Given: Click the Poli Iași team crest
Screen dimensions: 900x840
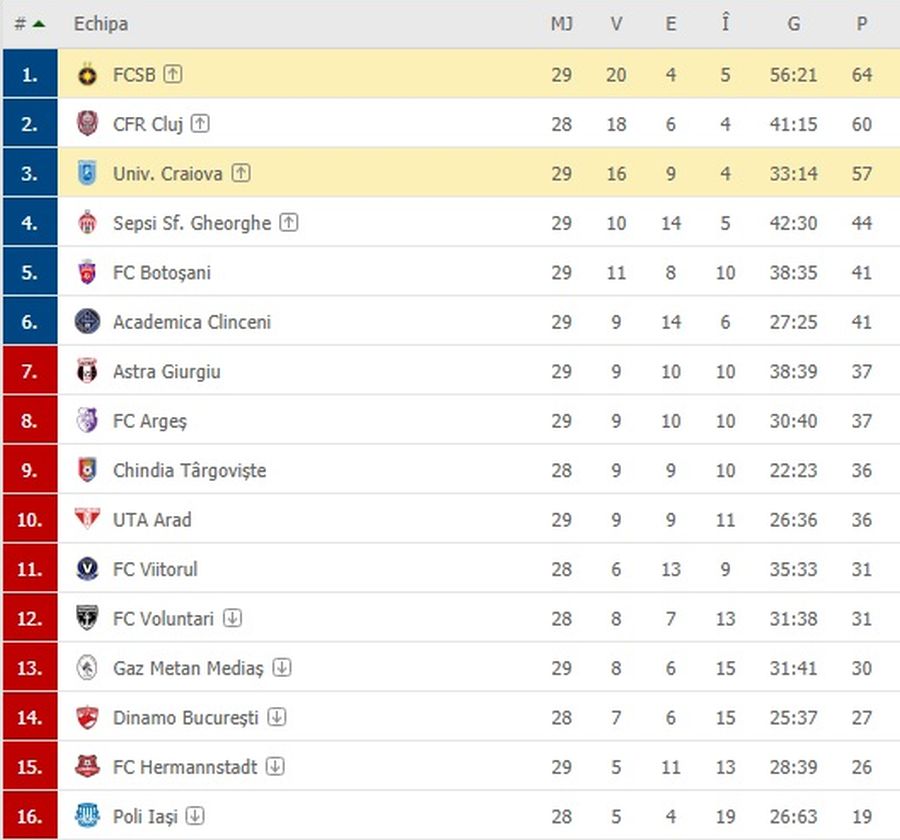Looking at the screenshot, I should click(87, 816).
